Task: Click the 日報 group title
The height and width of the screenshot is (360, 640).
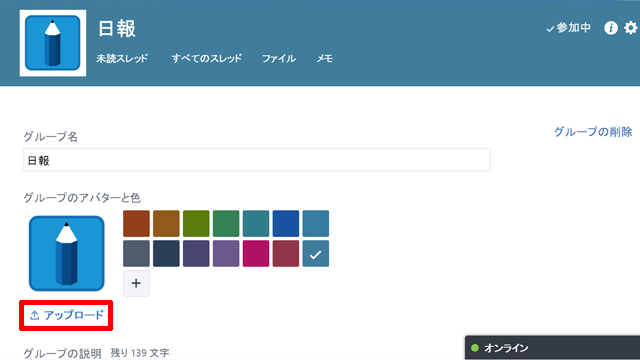Action: click(x=117, y=29)
